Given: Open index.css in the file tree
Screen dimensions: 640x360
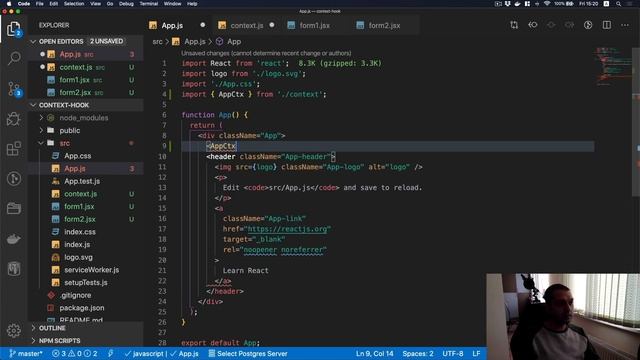Looking at the screenshot, I should point(80,232).
